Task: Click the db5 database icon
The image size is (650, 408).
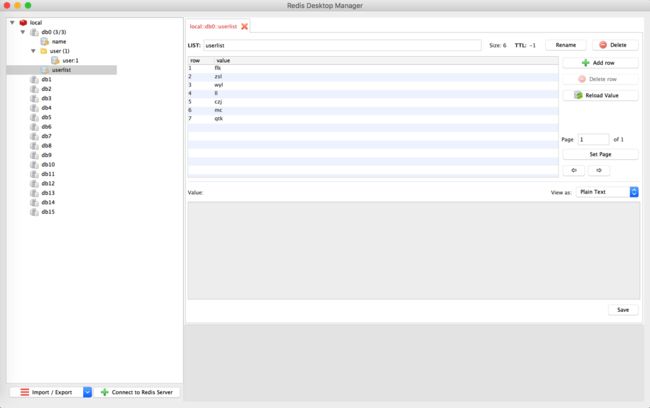Action: pyautogui.click(x=34, y=117)
